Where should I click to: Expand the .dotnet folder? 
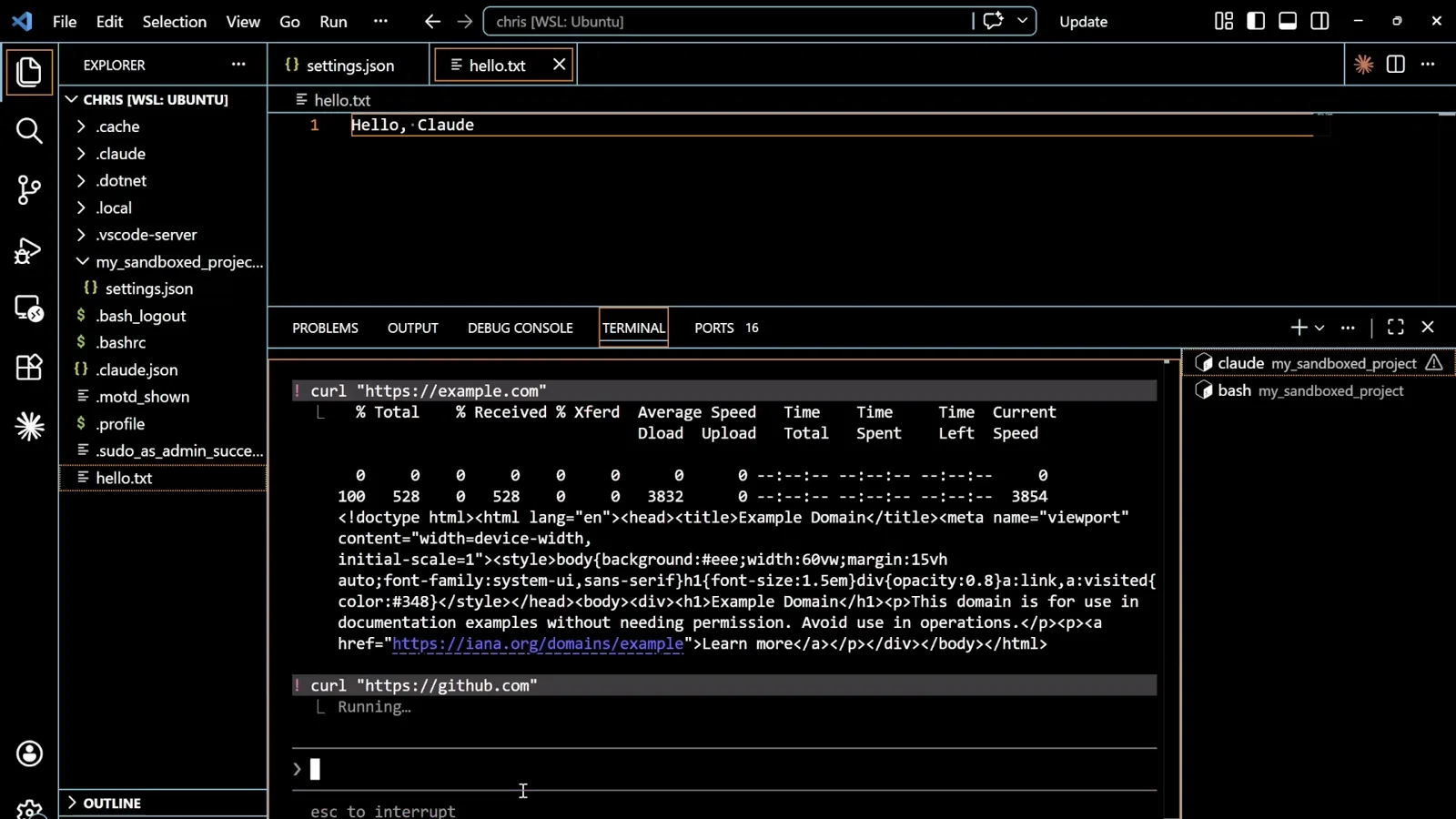(164, 180)
